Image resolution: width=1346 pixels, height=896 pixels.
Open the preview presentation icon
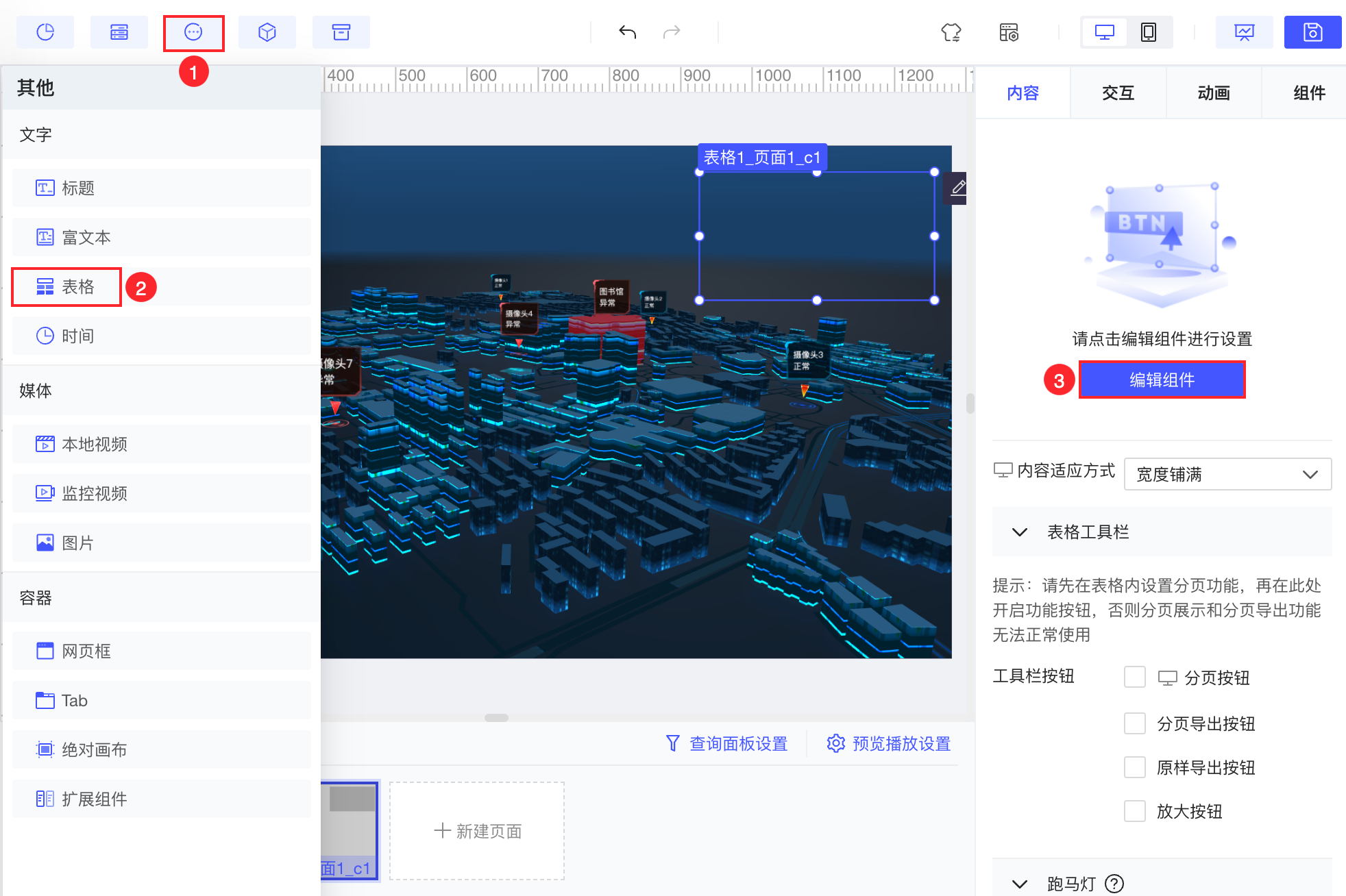[1244, 32]
